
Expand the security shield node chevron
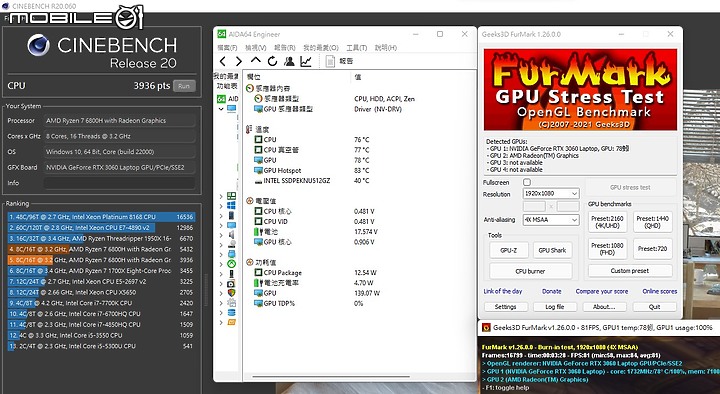pyautogui.click(x=221, y=293)
